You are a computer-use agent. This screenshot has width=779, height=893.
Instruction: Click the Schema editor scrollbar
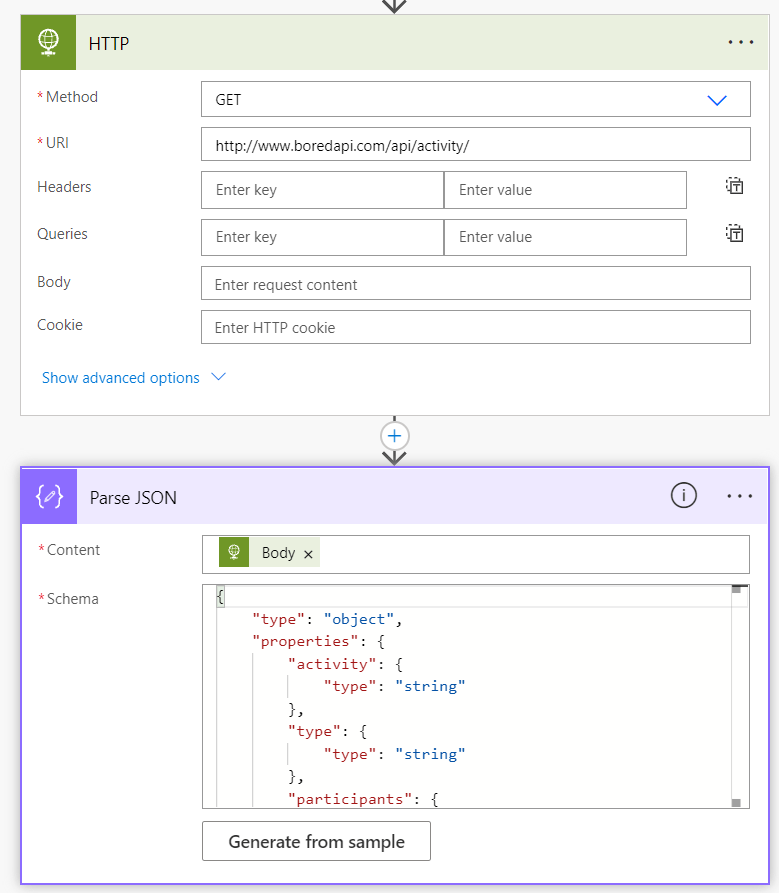point(736,696)
